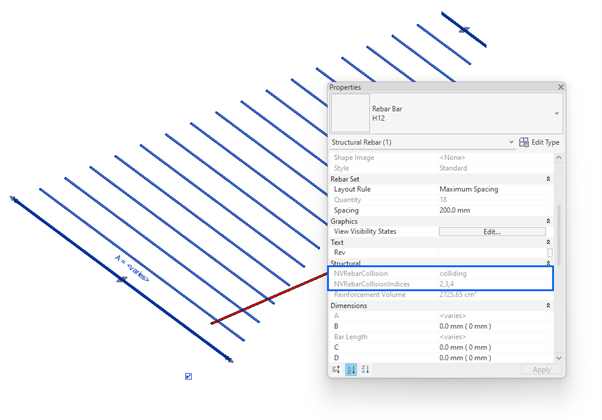Click the rightmost sort order icon
This screenshot has width=602, height=420.
tap(366, 369)
